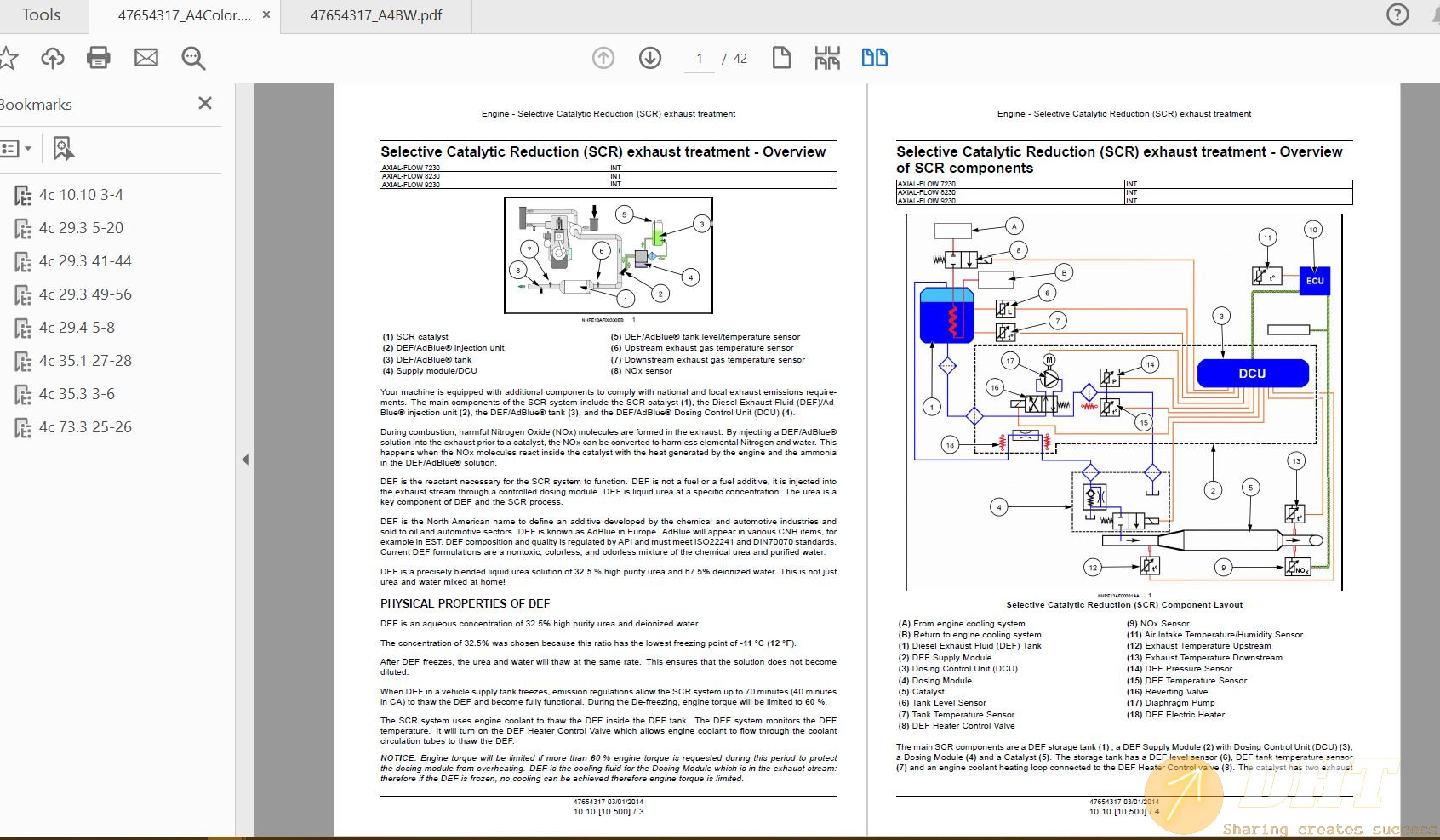Collapse the navigation pane arrow

click(245, 460)
